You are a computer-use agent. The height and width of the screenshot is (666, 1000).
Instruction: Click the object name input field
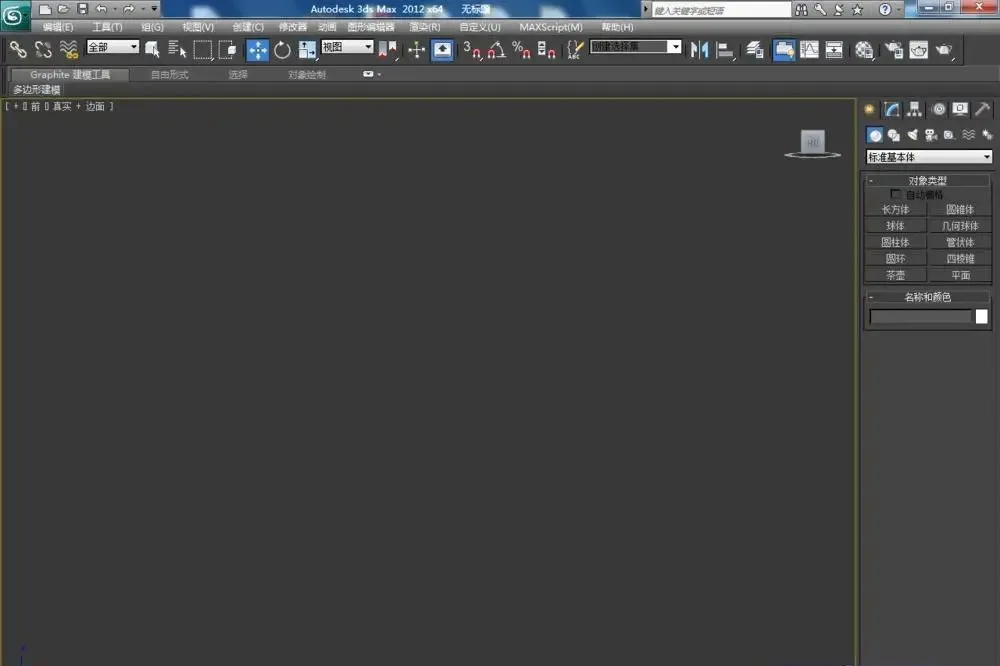[x=920, y=316]
